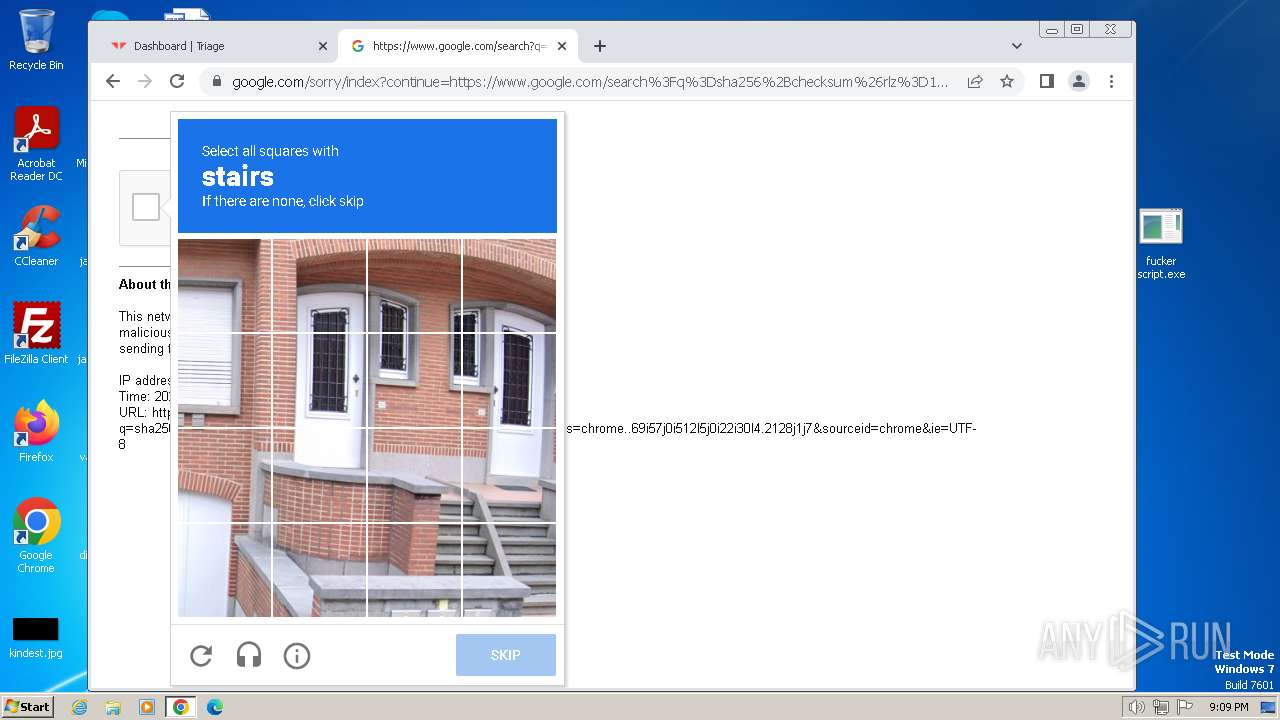Select captcha tile with staircase railing
The height and width of the screenshot is (720, 1280).
(x=509, y=569)
